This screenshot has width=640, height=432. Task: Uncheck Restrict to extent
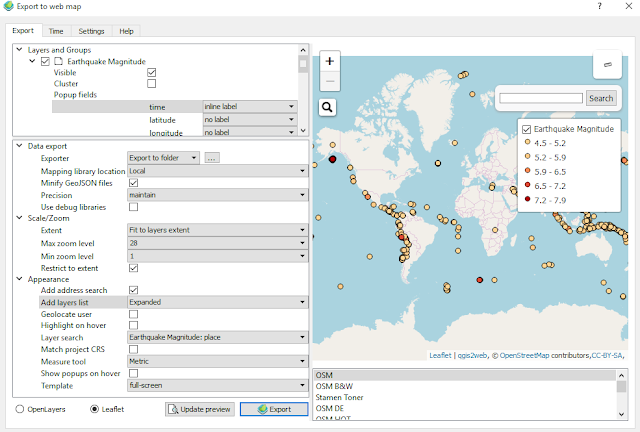point(133,268)
